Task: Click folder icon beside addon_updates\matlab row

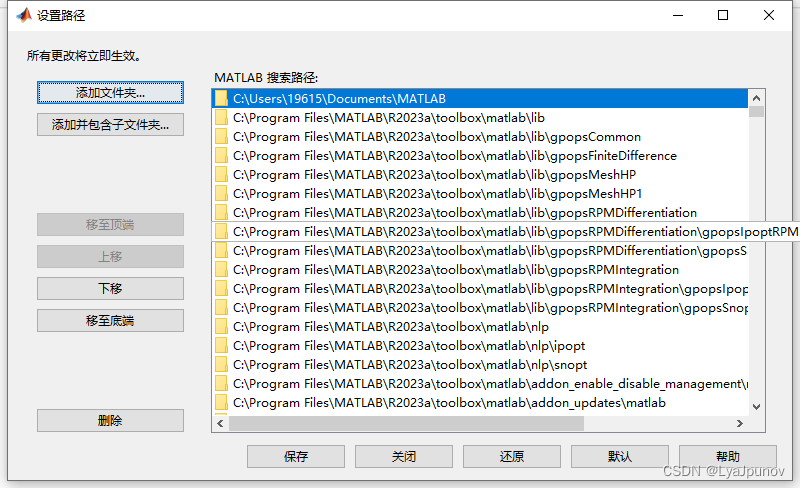Action: pyautogui.click(x=221, y=402)
